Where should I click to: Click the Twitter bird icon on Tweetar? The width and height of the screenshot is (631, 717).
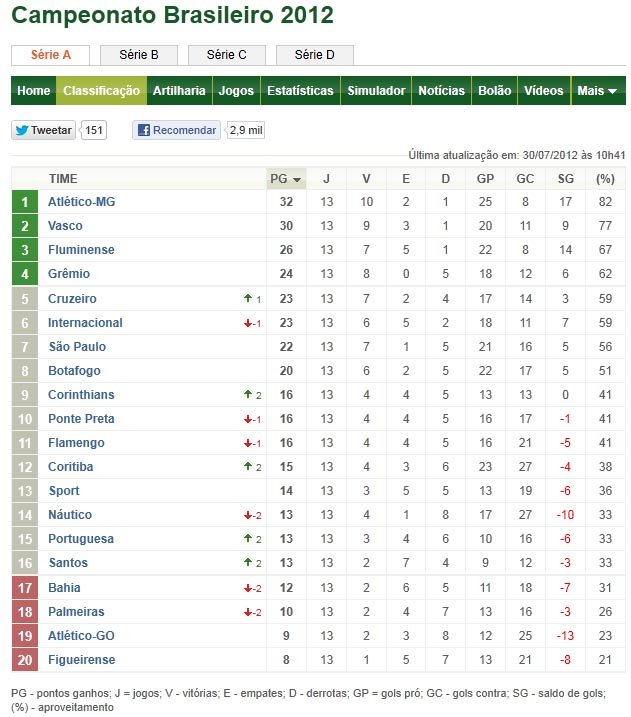(21, 130)
